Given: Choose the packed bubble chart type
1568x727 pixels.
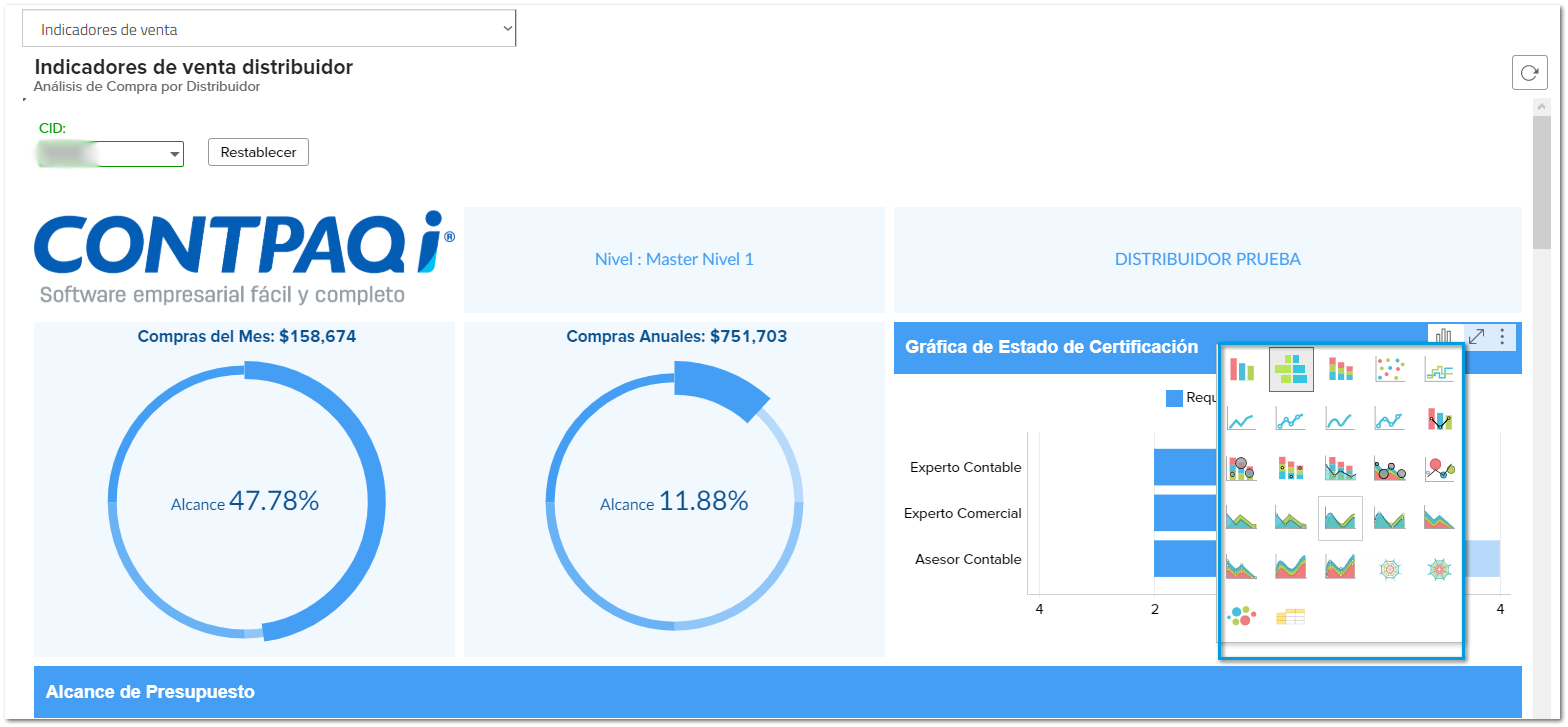Looking at the screenshot, I should [1241, 616].
